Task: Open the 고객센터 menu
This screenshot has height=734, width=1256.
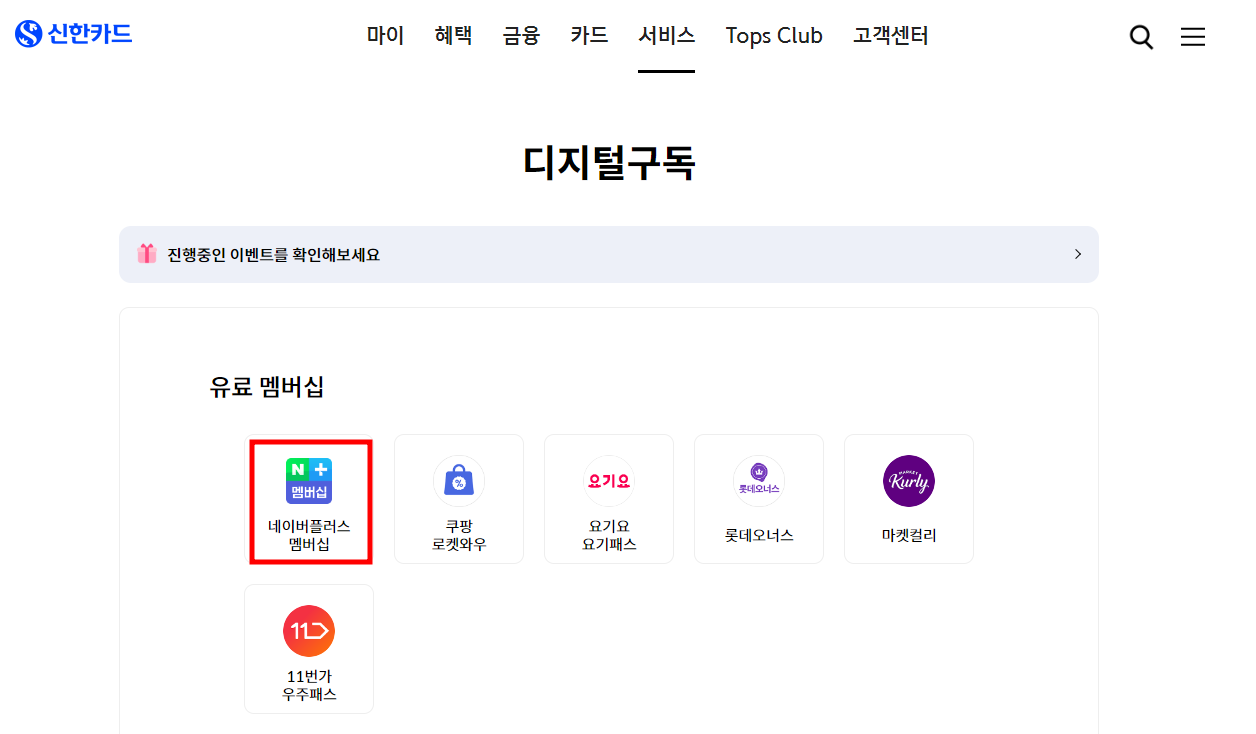Action: [x=891, y=36]
